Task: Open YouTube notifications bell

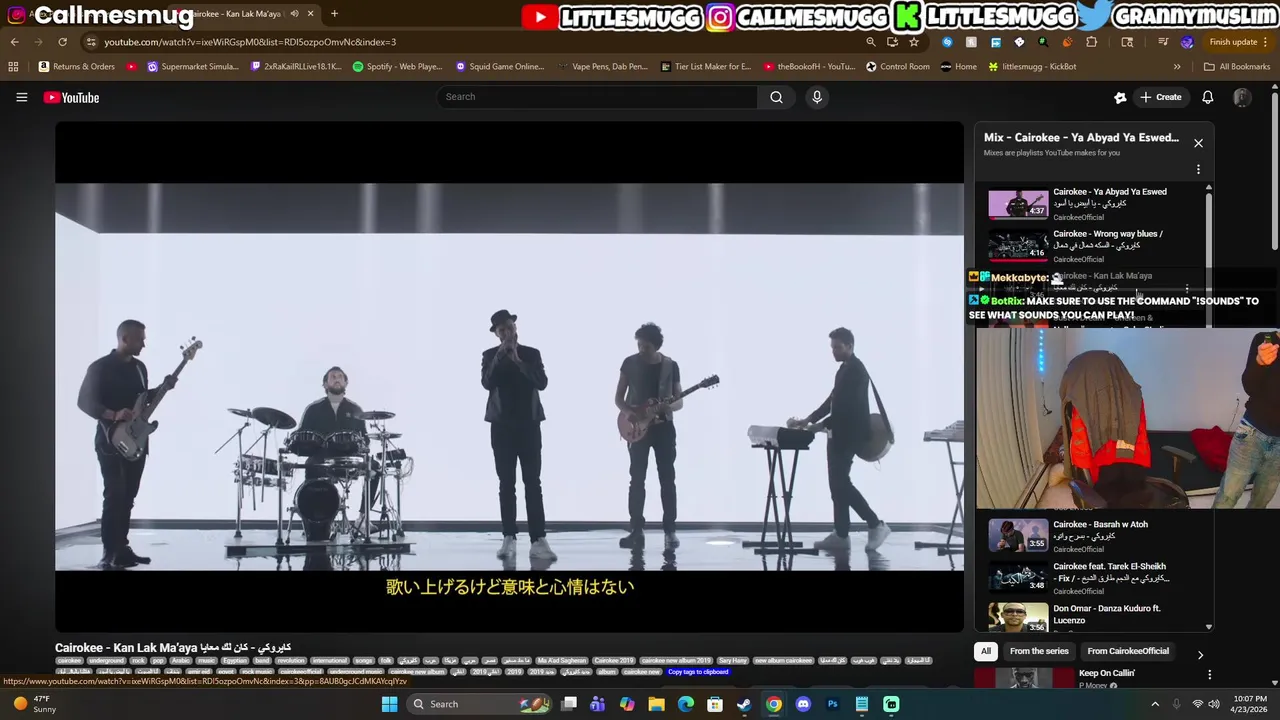Action: click(x=1207, y=97)
